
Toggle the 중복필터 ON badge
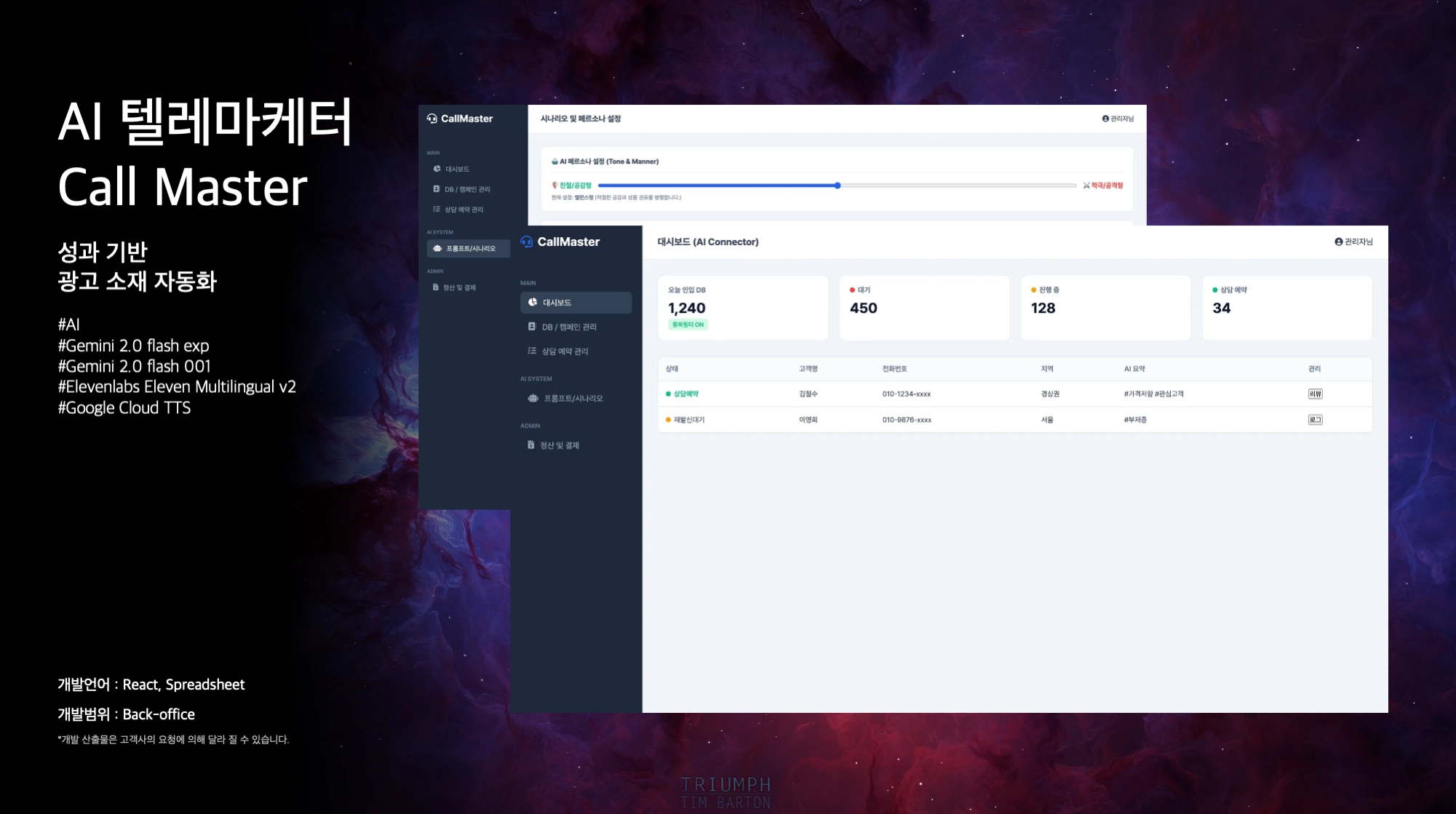click(688, 324)
